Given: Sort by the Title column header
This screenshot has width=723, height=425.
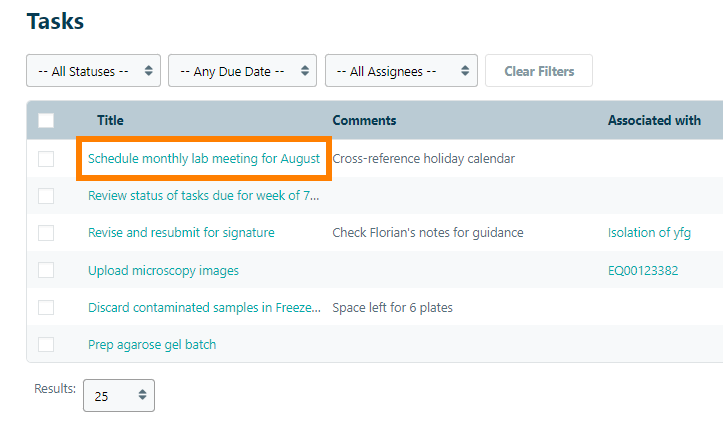Looking at the screenshot, I should pos(110,121).
